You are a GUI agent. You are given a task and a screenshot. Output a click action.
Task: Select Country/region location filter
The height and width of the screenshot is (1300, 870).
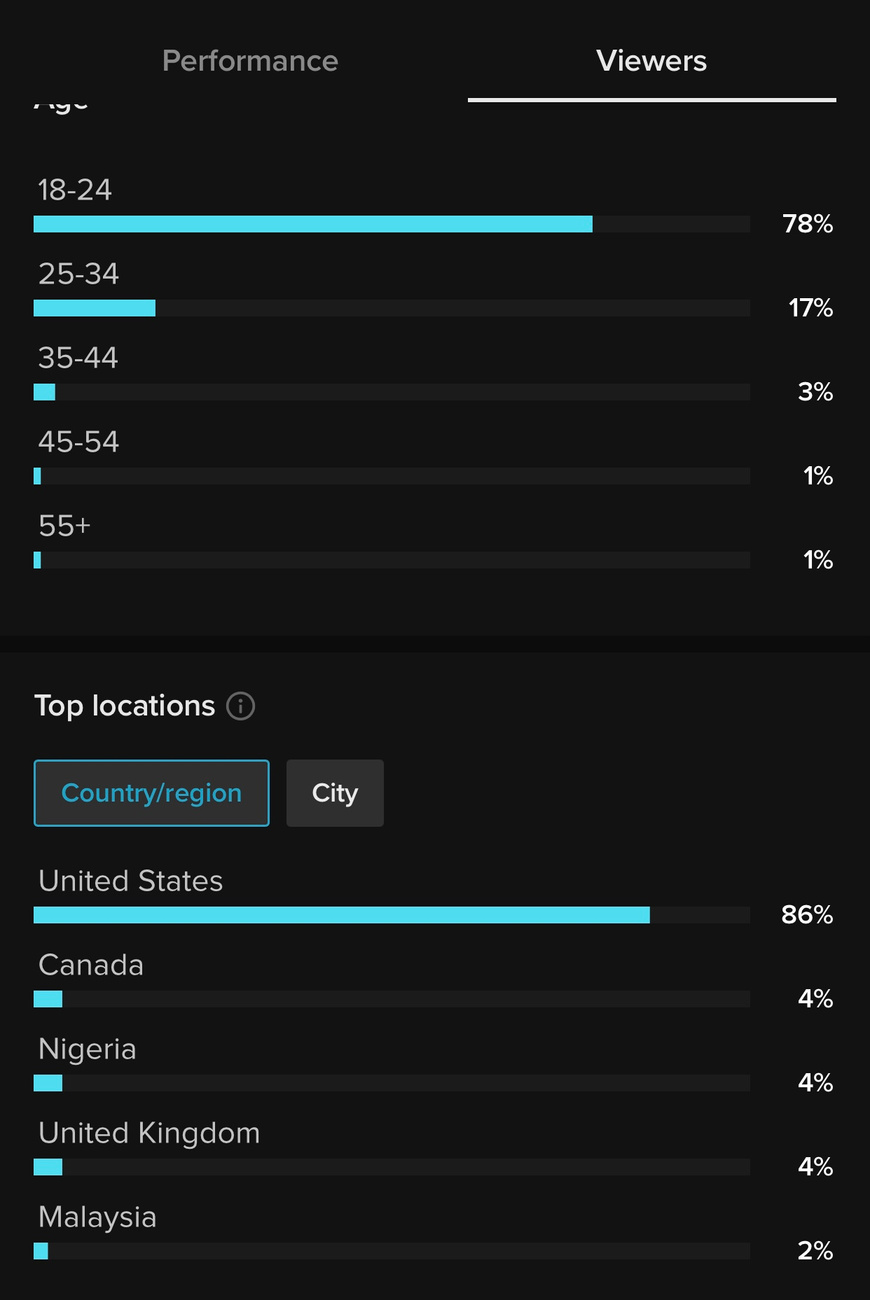click(x=151, y=793)
